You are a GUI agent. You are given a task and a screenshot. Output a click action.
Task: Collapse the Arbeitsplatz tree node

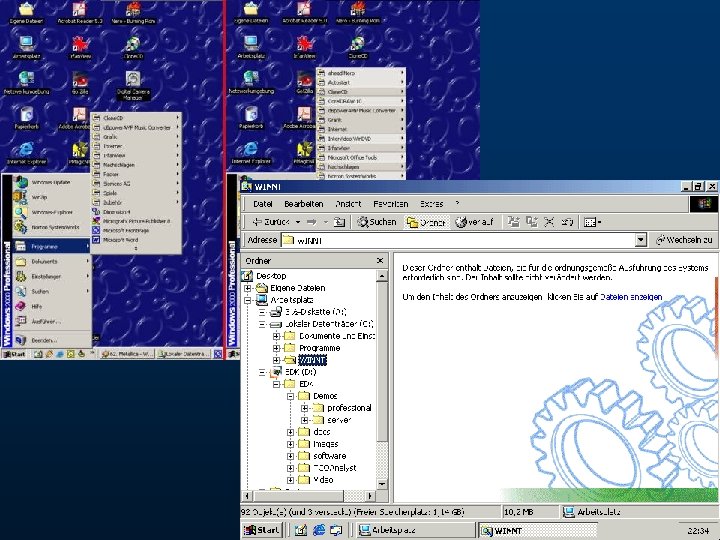pos(248,300)
